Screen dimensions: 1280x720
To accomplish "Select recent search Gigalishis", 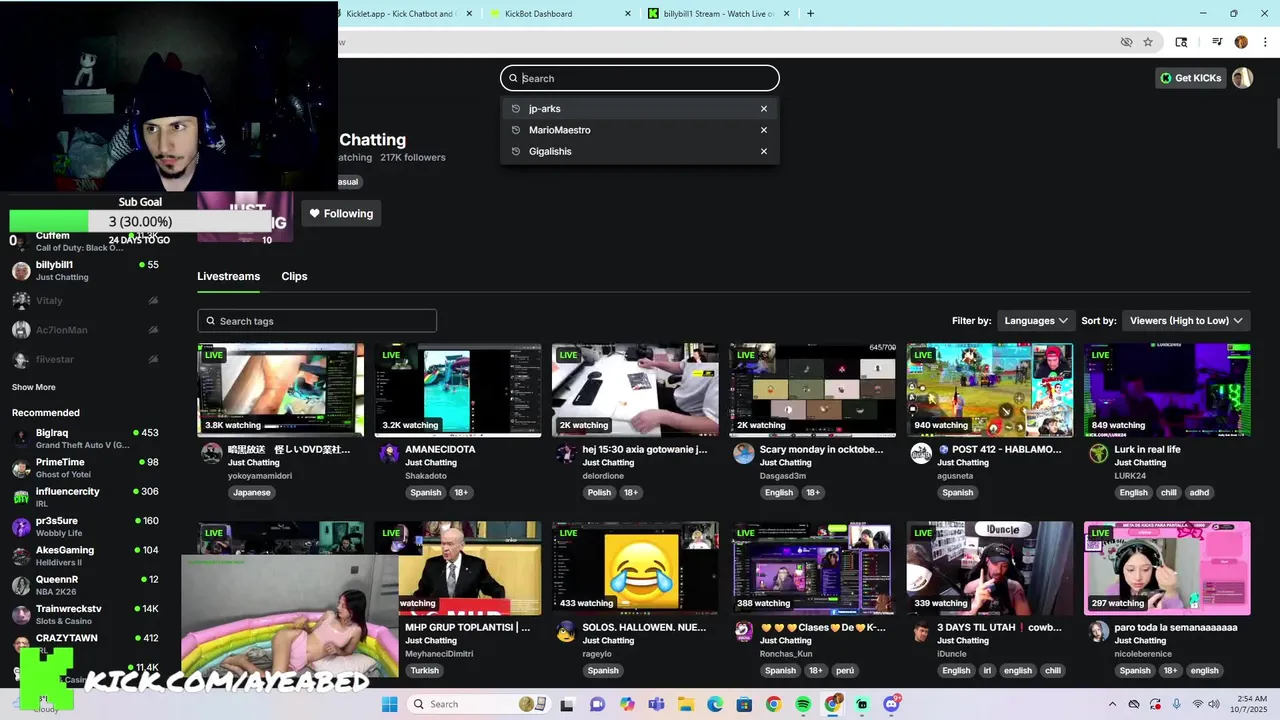I will pos(640,152).
